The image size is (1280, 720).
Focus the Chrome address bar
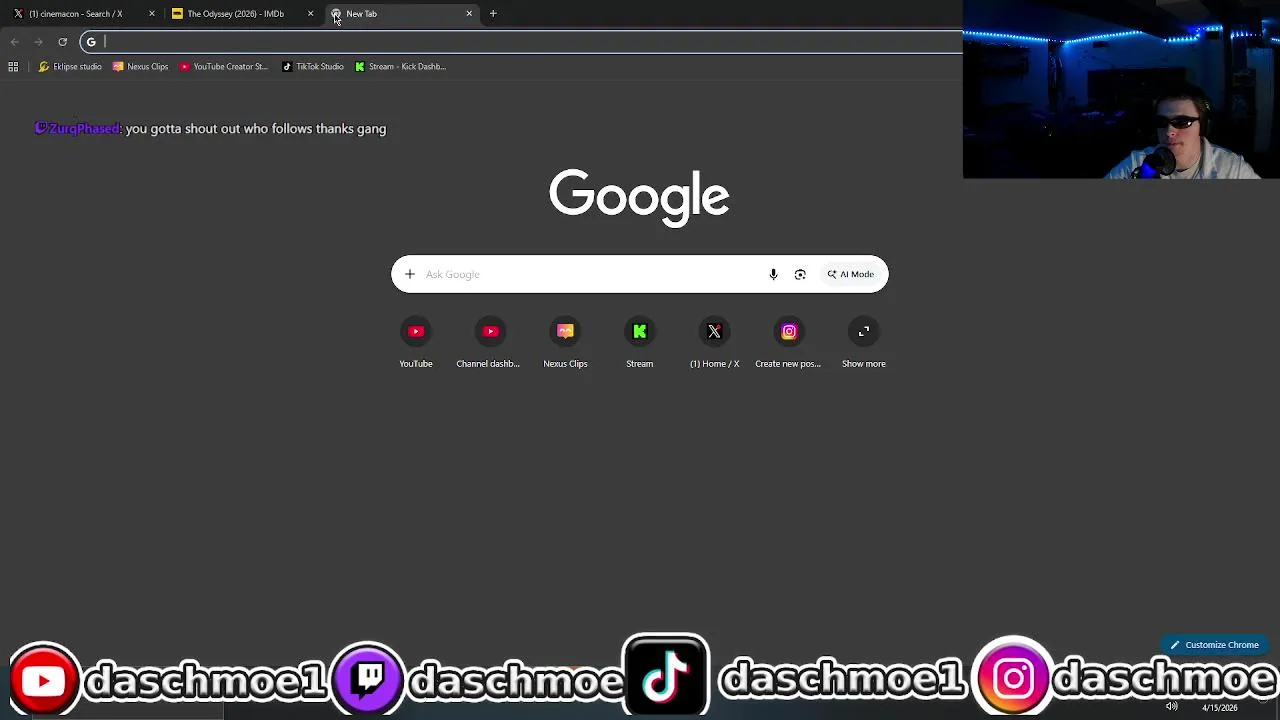click(520, 42)
